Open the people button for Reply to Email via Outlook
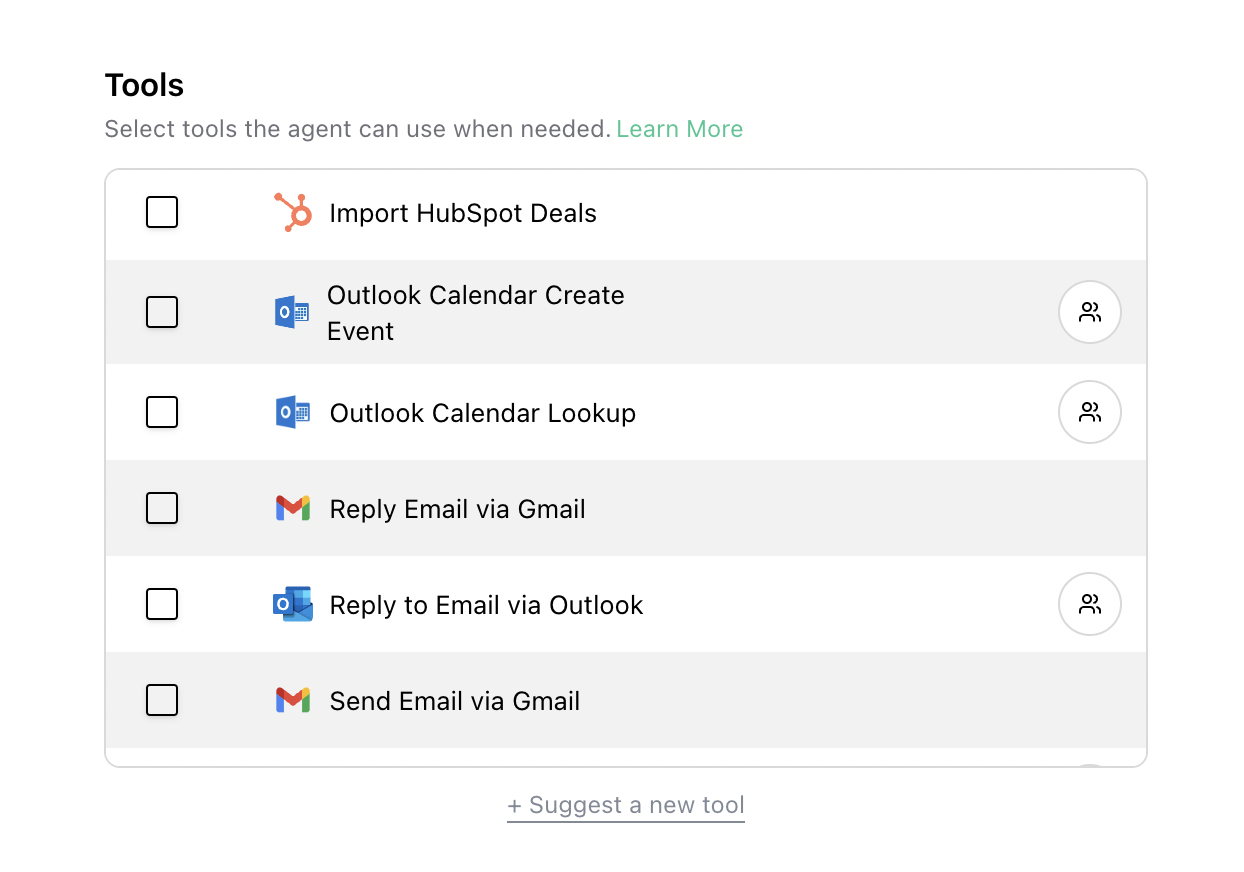 [1090, 604]
